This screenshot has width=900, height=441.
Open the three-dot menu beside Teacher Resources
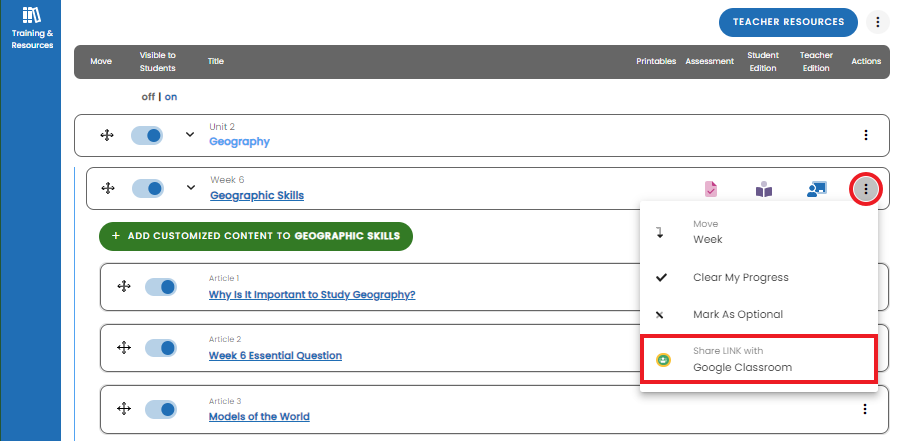pos(877,22)
